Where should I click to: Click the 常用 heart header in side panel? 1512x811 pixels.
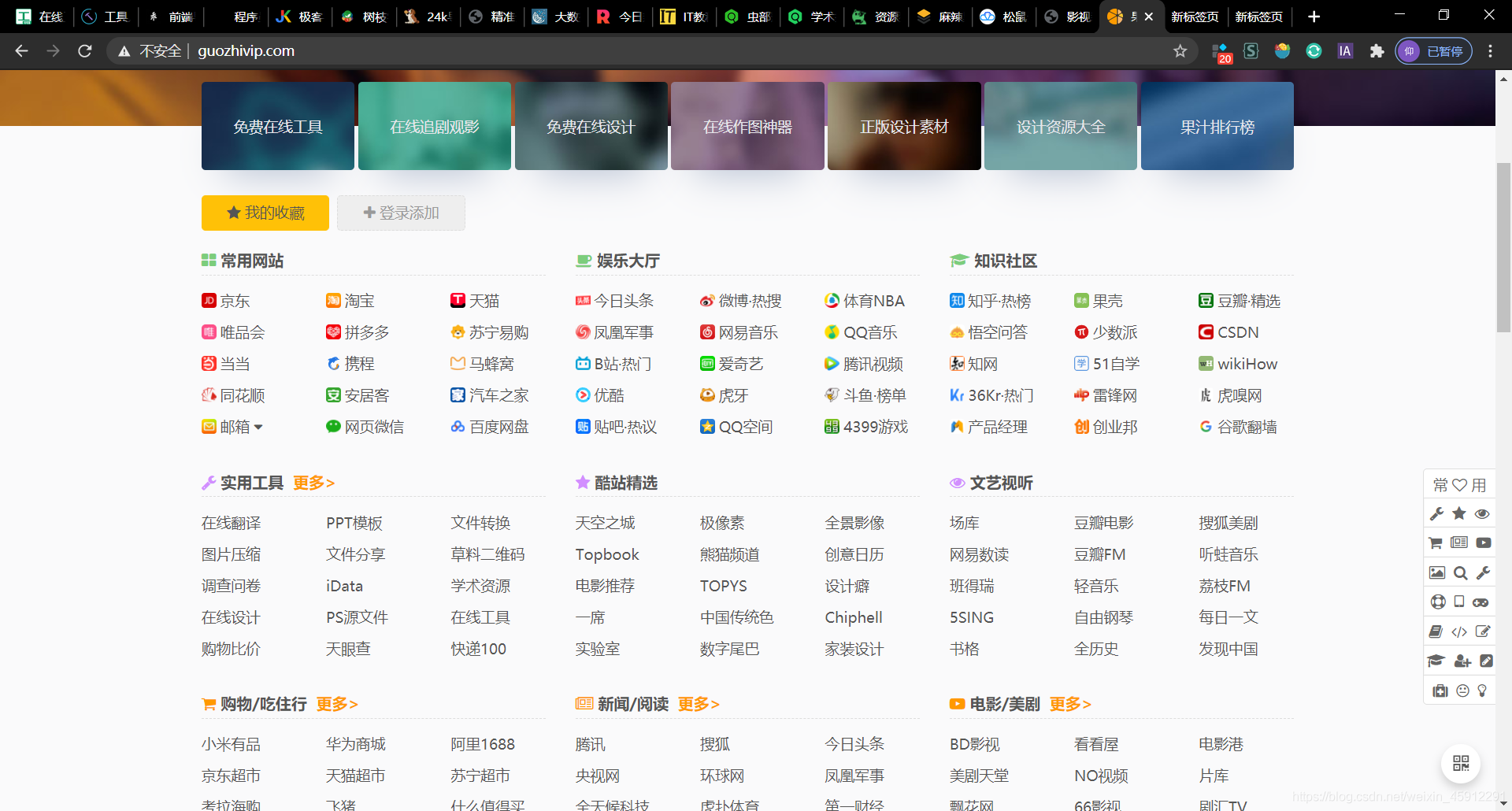1459,485
